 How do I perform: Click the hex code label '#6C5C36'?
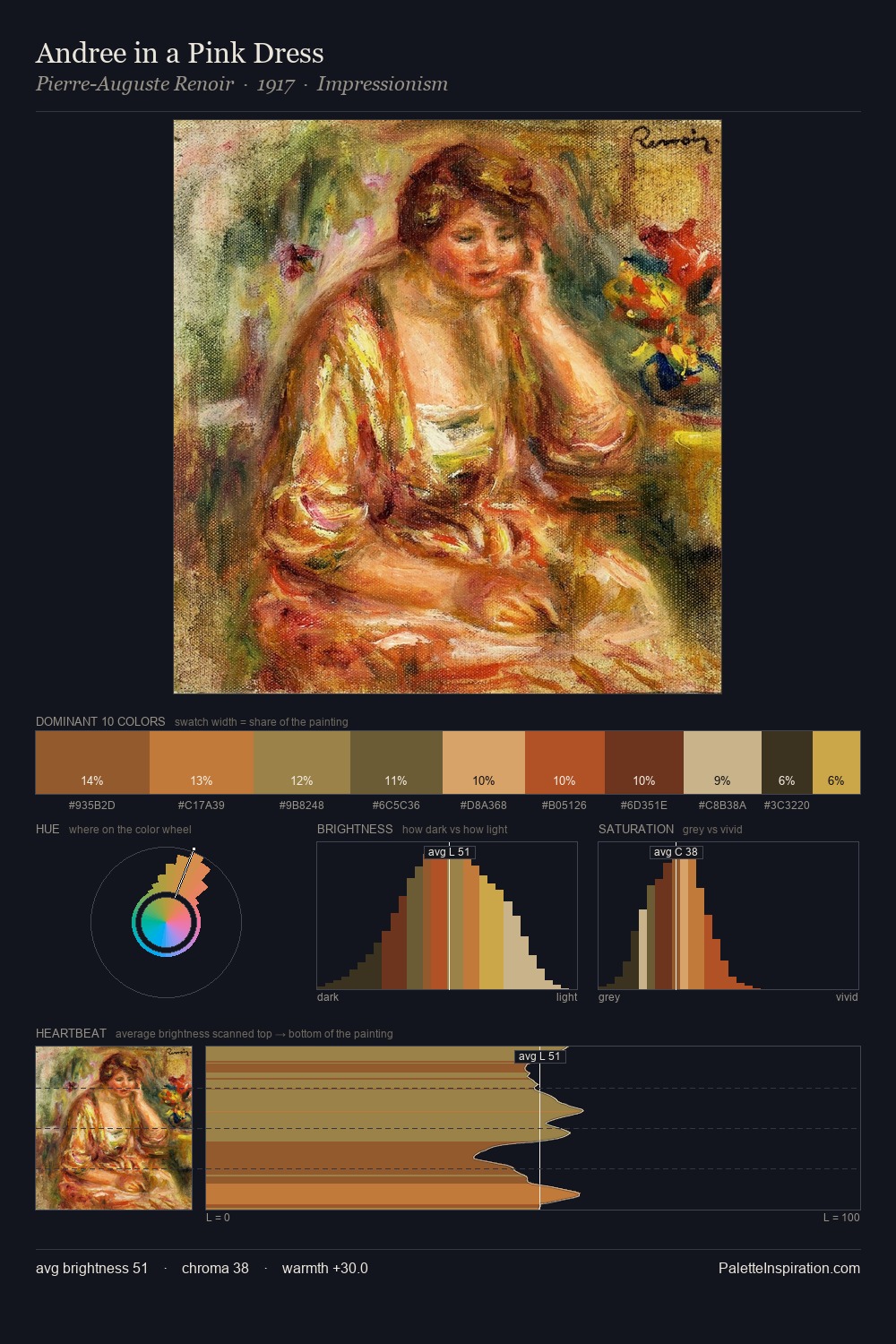pos(396,806)
